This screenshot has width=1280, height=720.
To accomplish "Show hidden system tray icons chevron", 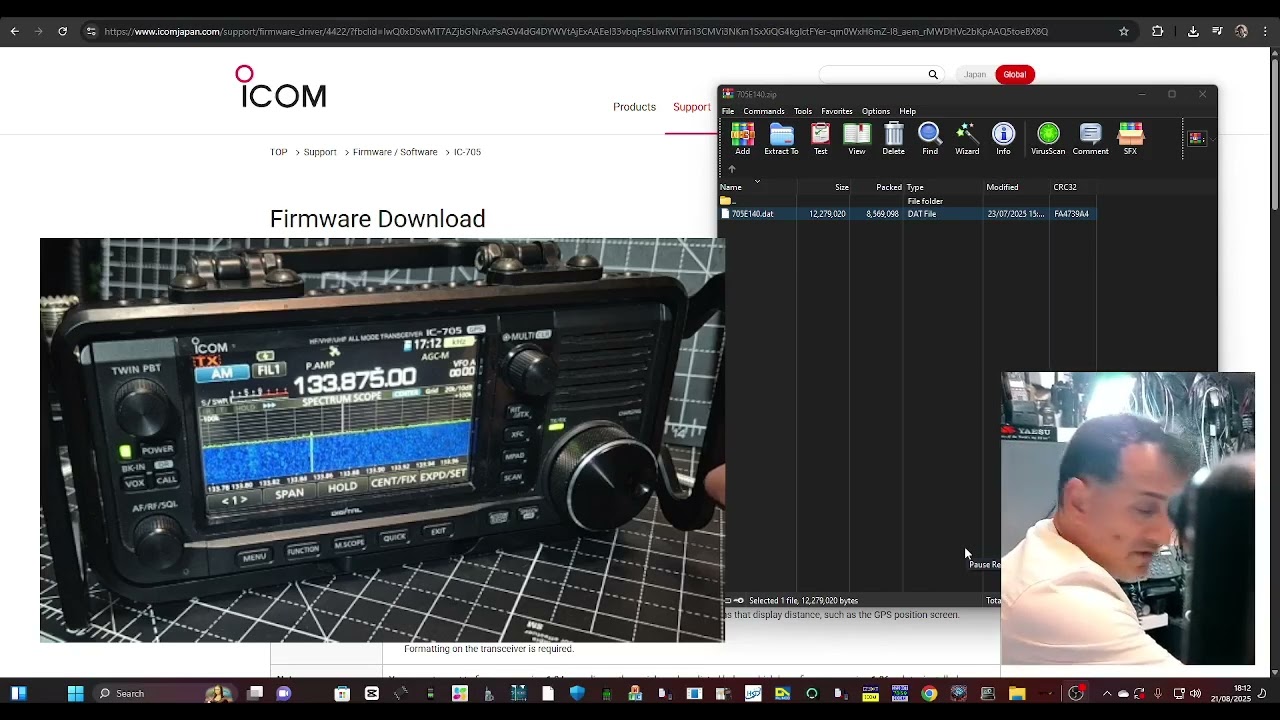I will pos(1106,693).
